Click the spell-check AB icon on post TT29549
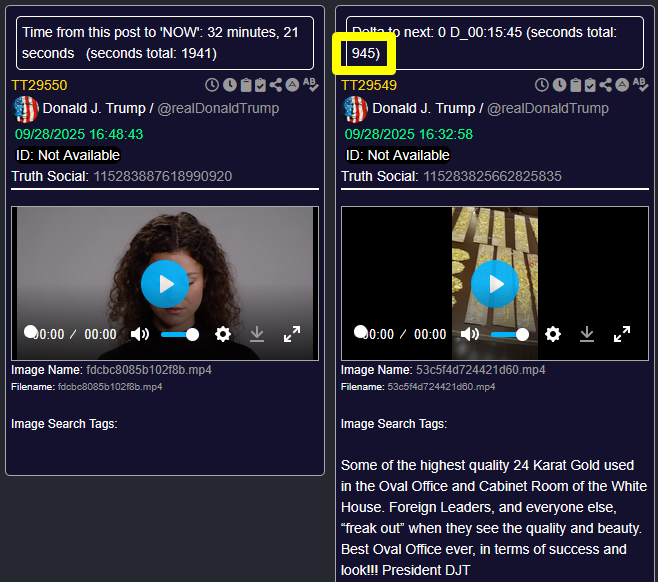The height and width of the screenshot is (582, 658). [x=640, y=85]
